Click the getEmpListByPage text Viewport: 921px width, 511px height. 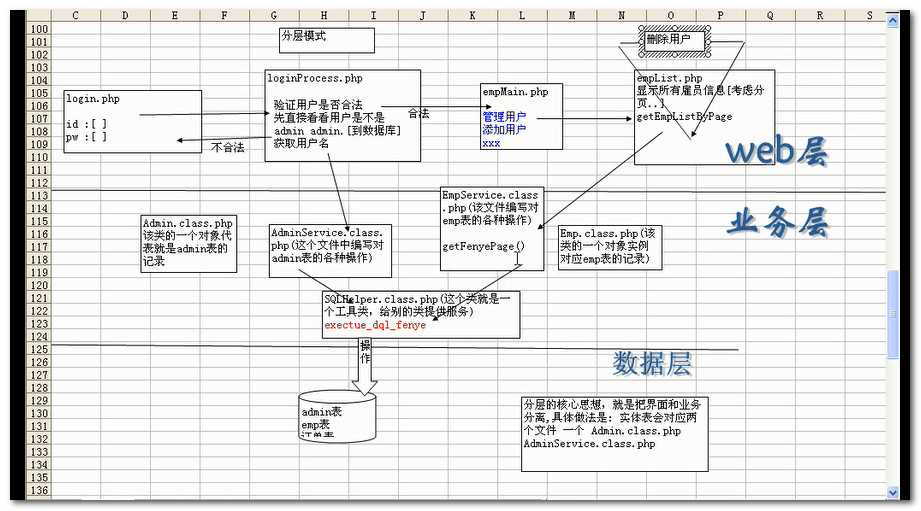pyautogui.click(x=684, y=116)
